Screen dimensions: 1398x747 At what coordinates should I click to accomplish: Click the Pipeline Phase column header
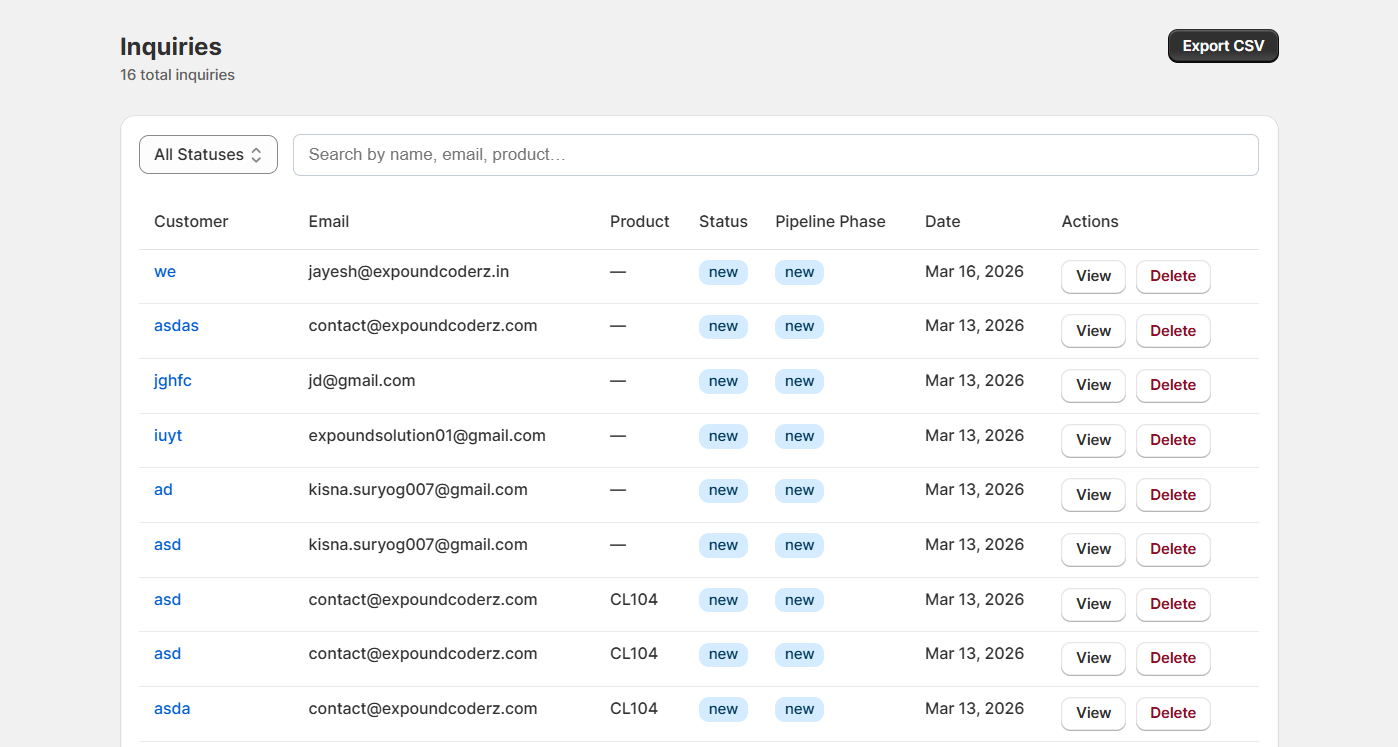point(830,222)
